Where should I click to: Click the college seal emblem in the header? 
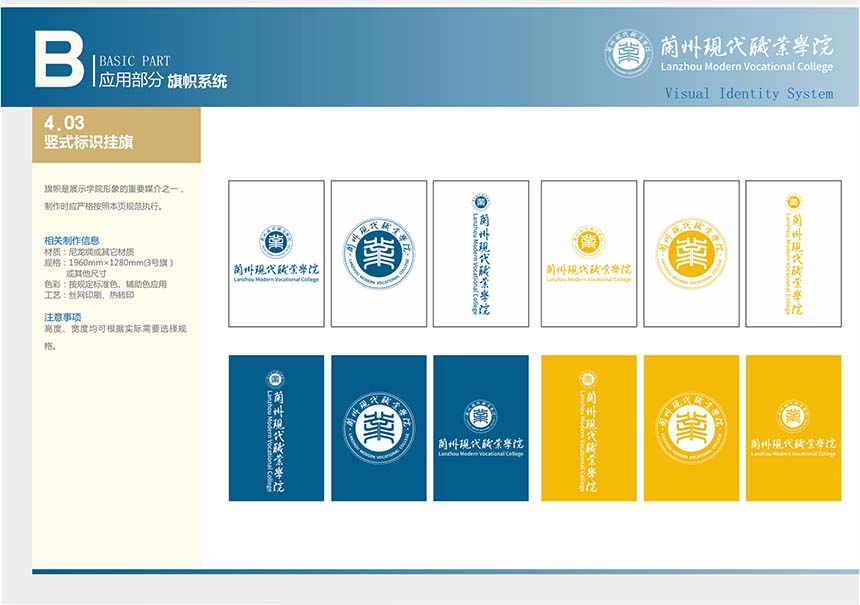coord(628,53)
